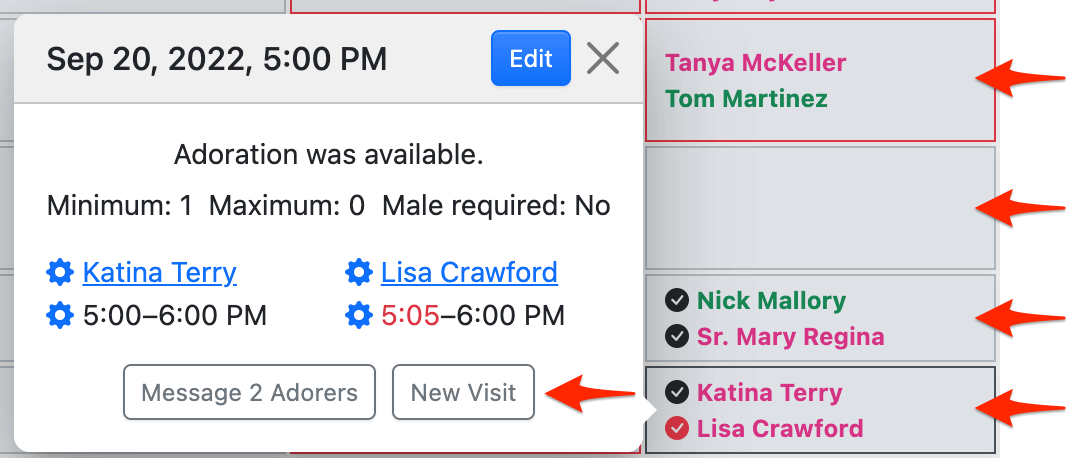
Task: Close the Sep 20 popover
Action: 603,59
